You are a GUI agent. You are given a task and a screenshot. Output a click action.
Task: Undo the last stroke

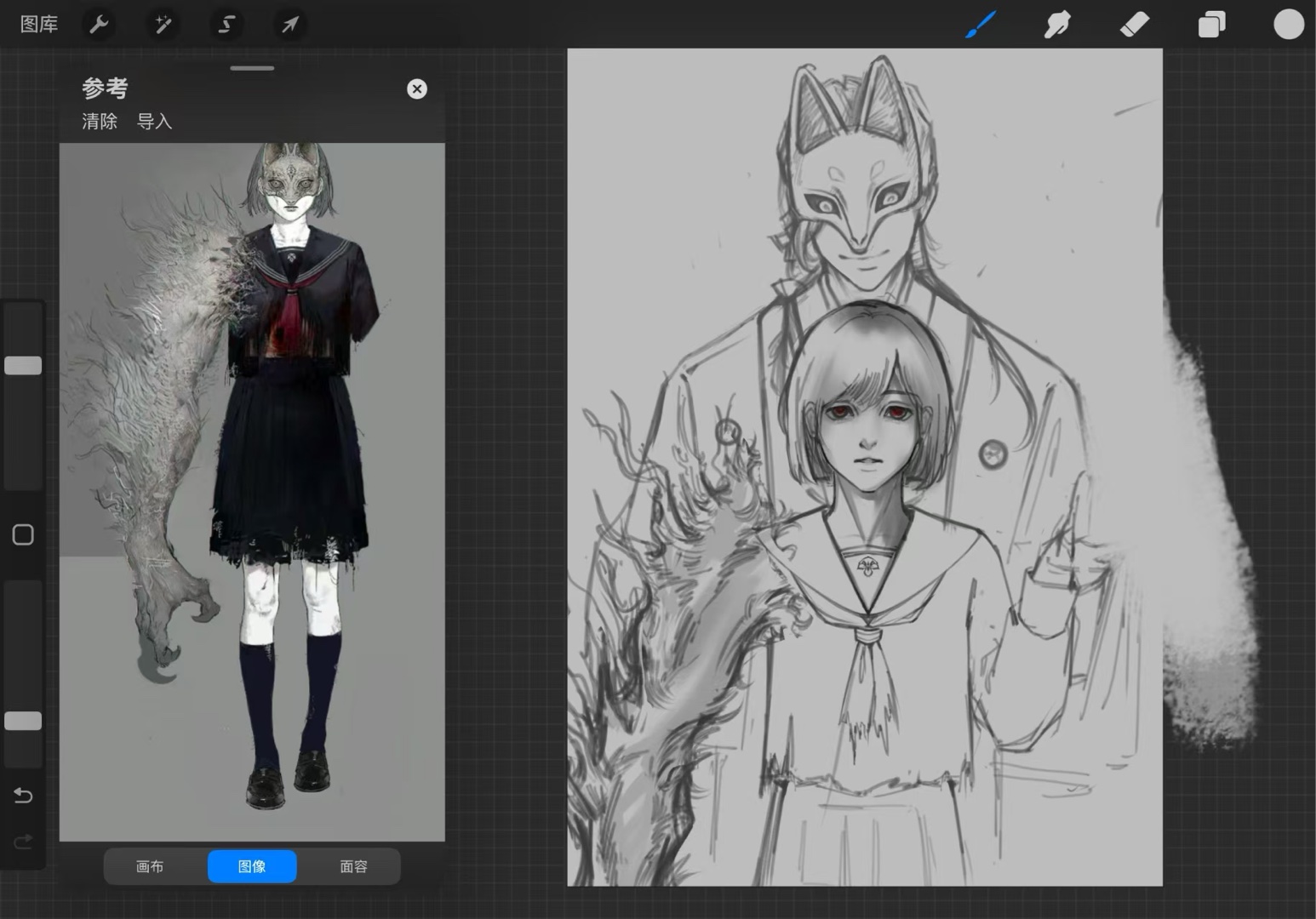point(23,796)
